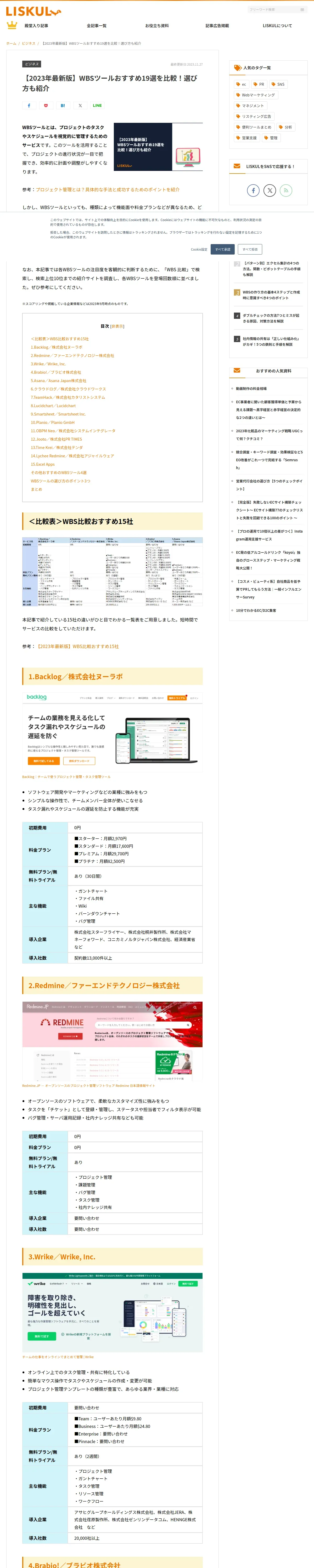Screen dimensions: 314x1568
Task: Open 10分でわかるEC/D2C集客 sidebar article
Action: (256, 610)
